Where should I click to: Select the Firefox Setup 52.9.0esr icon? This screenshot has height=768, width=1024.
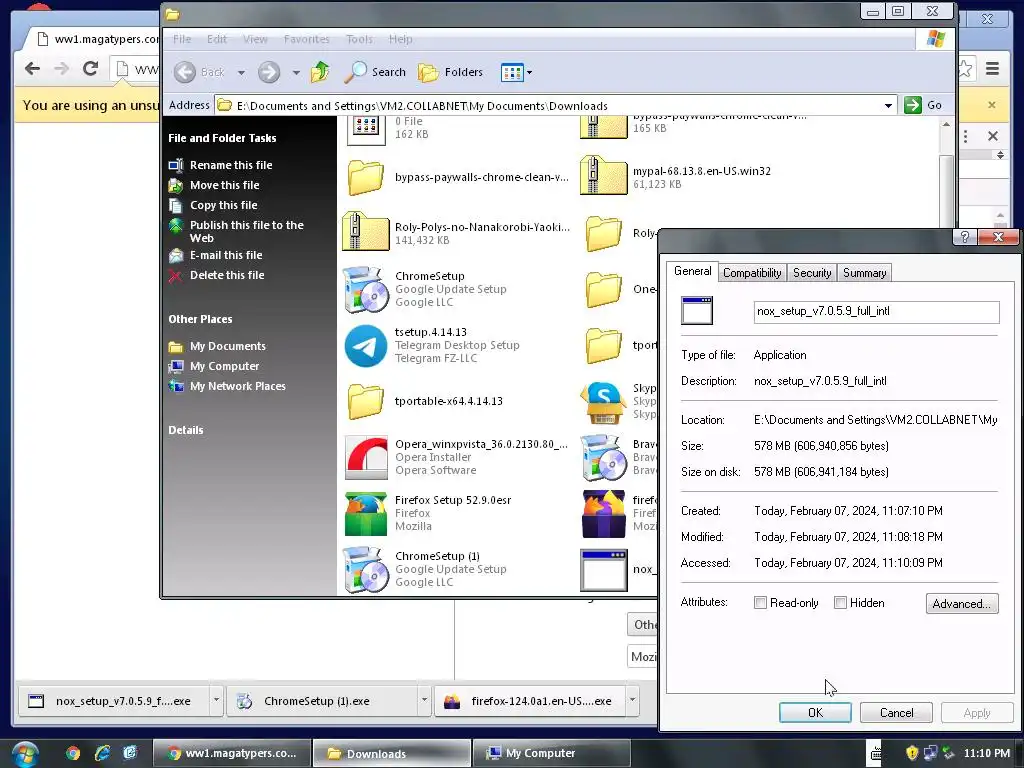366,513
